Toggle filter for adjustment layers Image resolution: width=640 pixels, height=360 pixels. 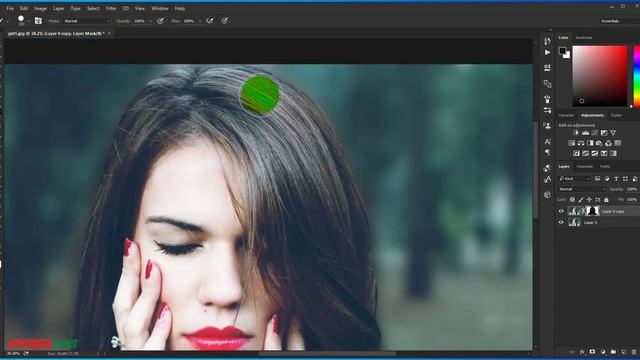tap(607, 179)
